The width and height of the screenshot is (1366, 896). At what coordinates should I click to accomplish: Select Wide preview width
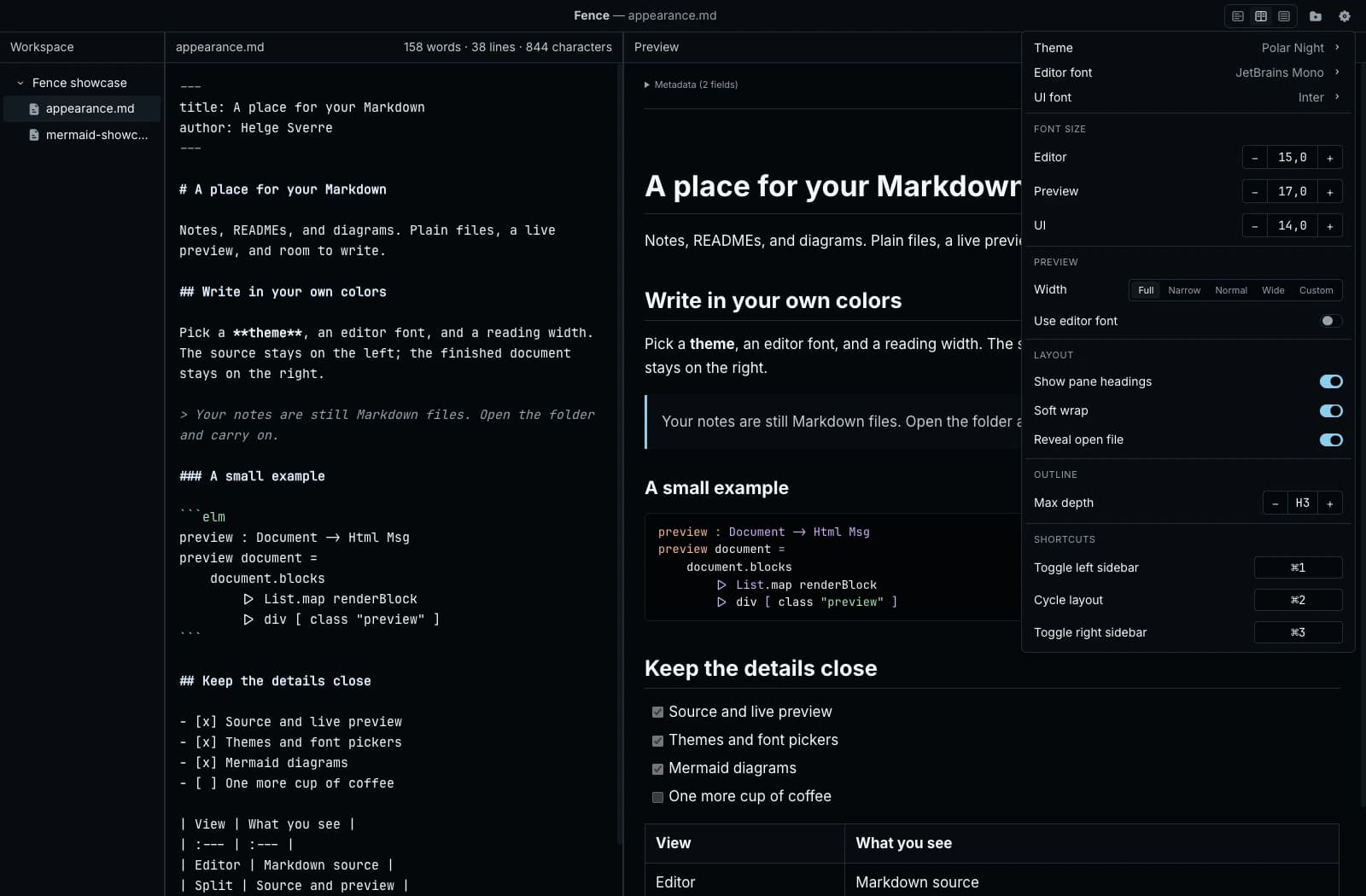click(x=1273, y=290)
